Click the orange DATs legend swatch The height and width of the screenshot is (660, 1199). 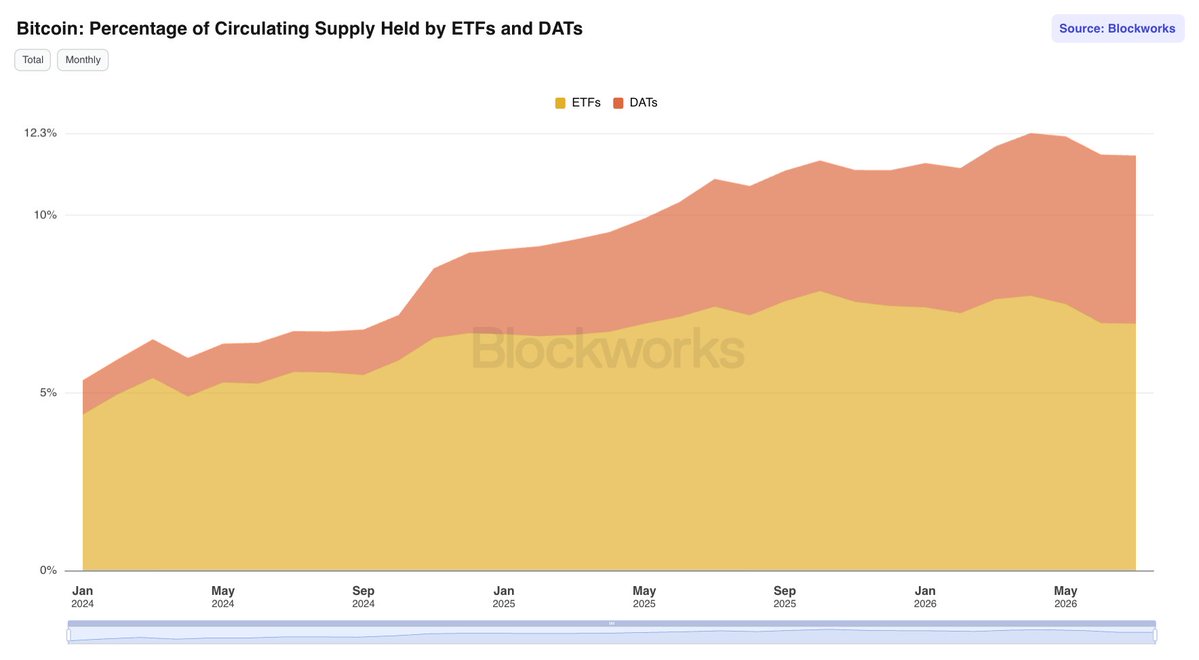coord(619,103)
